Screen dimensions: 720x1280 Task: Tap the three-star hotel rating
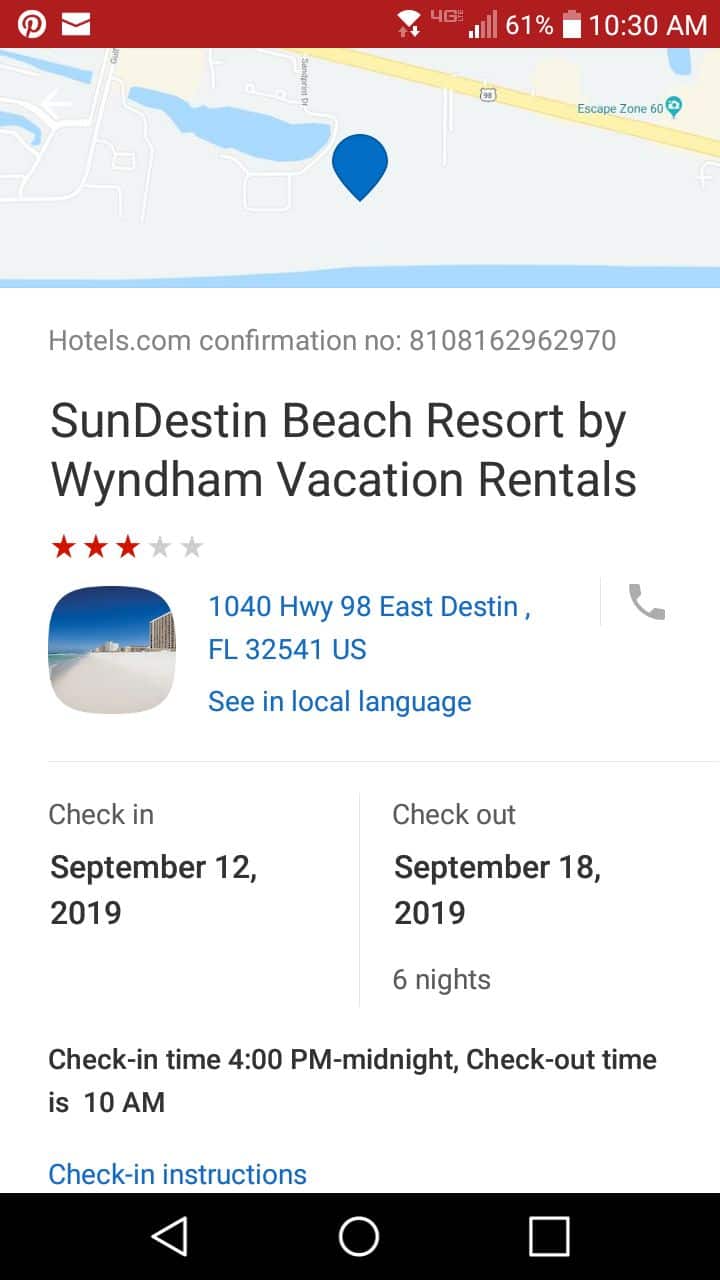coord(127,547)
